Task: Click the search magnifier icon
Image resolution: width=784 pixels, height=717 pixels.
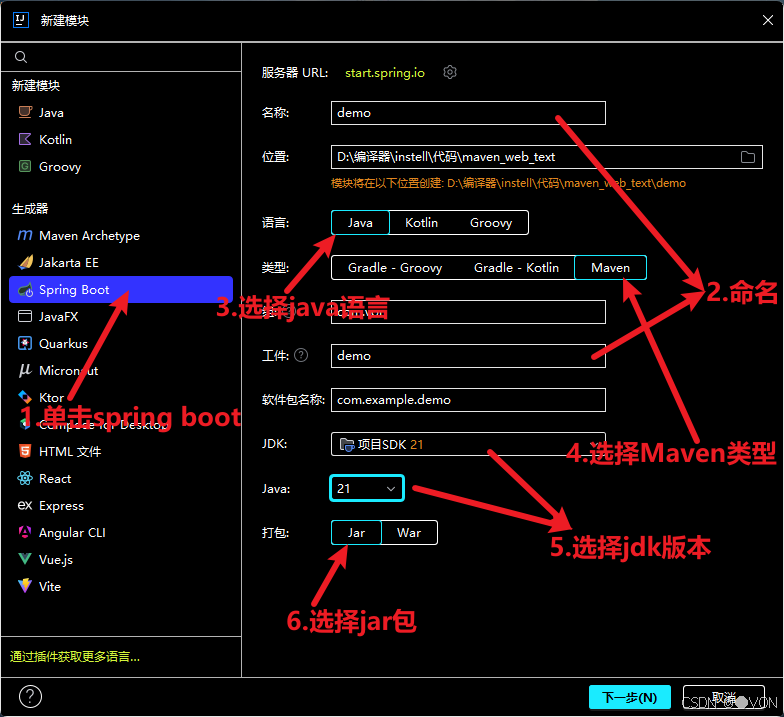Action: tap(20, 57)
